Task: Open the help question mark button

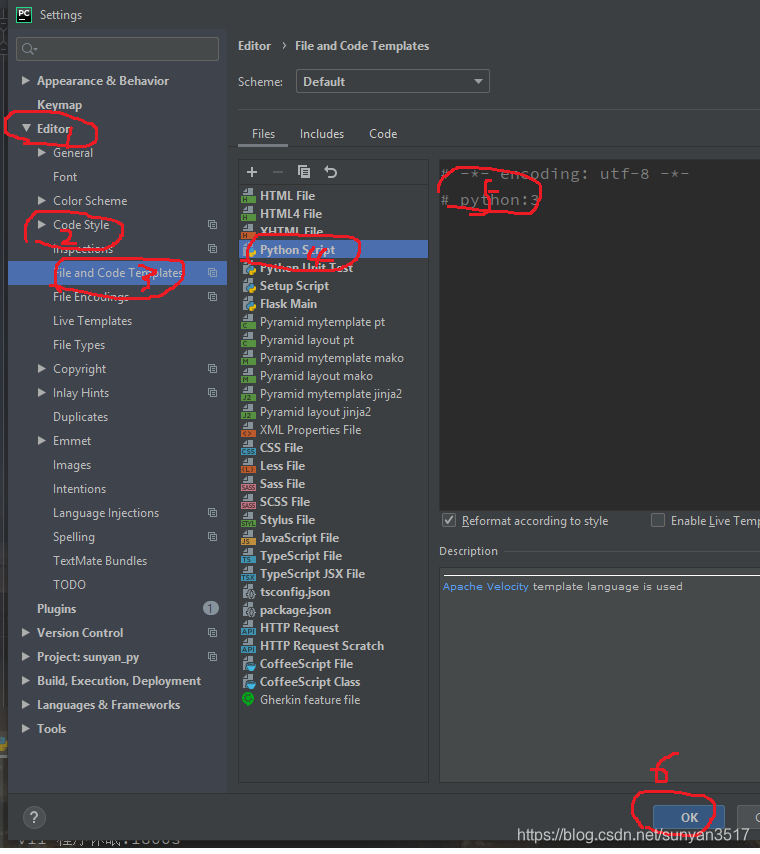Action: pos(34,817)
